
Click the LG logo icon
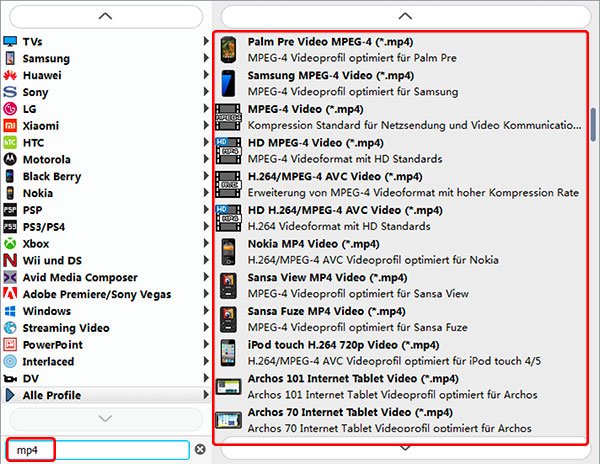tap(10, 109)
